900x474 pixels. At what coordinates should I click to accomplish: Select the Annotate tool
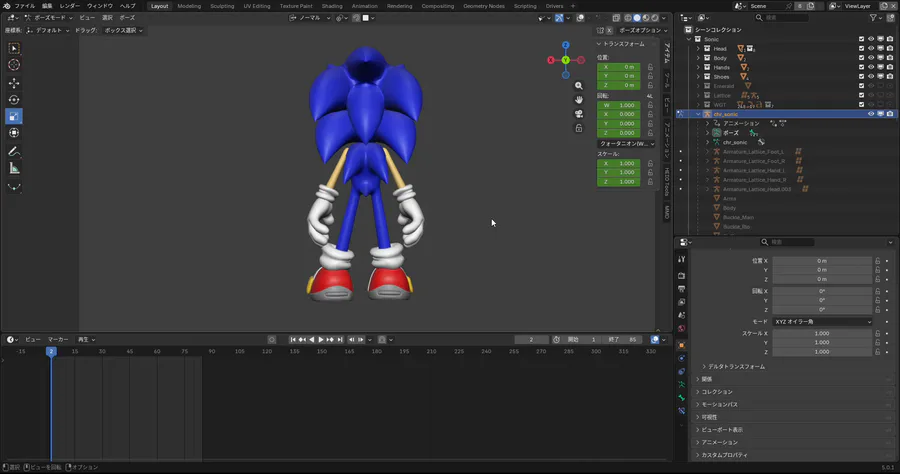[x=14, y=151]
